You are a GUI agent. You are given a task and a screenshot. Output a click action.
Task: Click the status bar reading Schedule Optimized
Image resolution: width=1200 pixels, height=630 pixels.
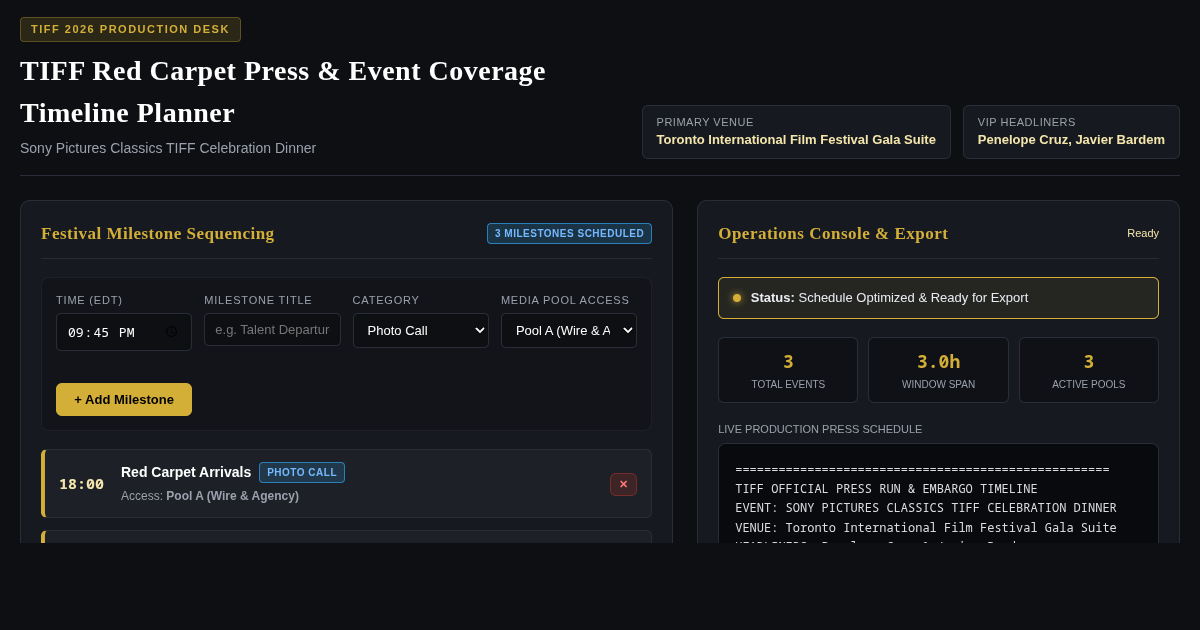pyautogui.click(x=938, y=298)
